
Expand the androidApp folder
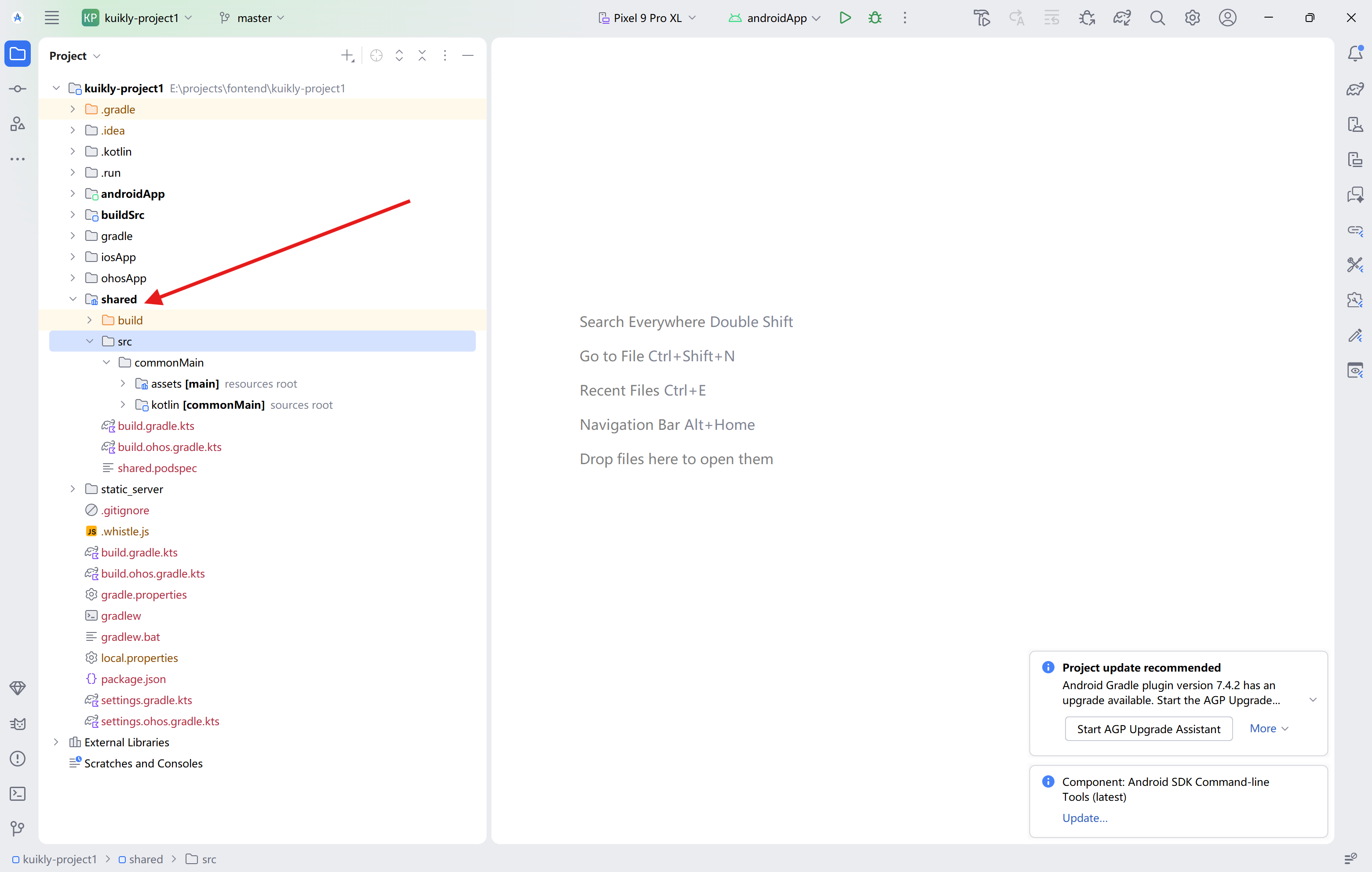pyautogui.click(x=73, y=194)
